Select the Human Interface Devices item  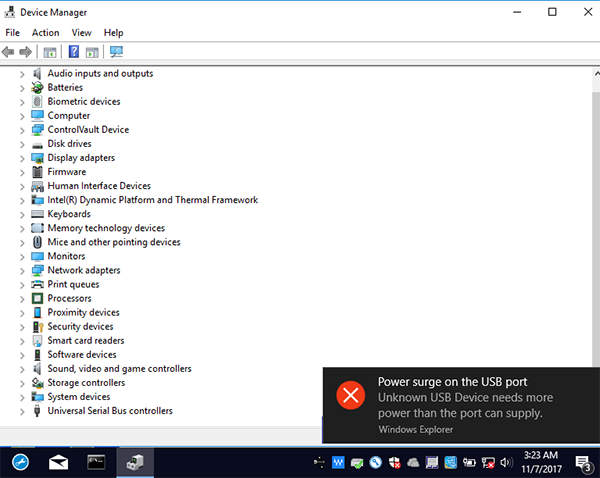99,186
